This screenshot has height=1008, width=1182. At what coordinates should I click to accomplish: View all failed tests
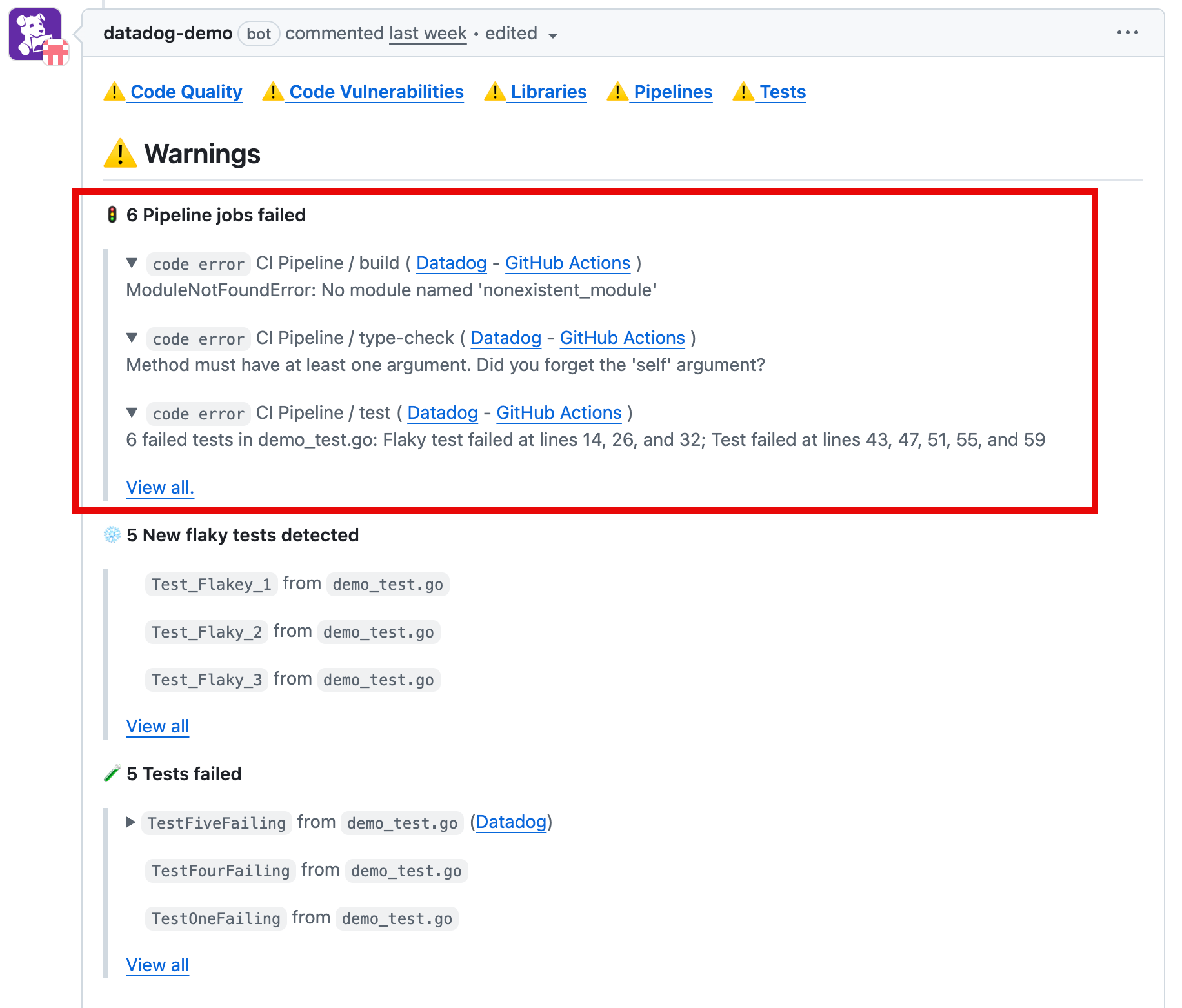tap(157, 965)
